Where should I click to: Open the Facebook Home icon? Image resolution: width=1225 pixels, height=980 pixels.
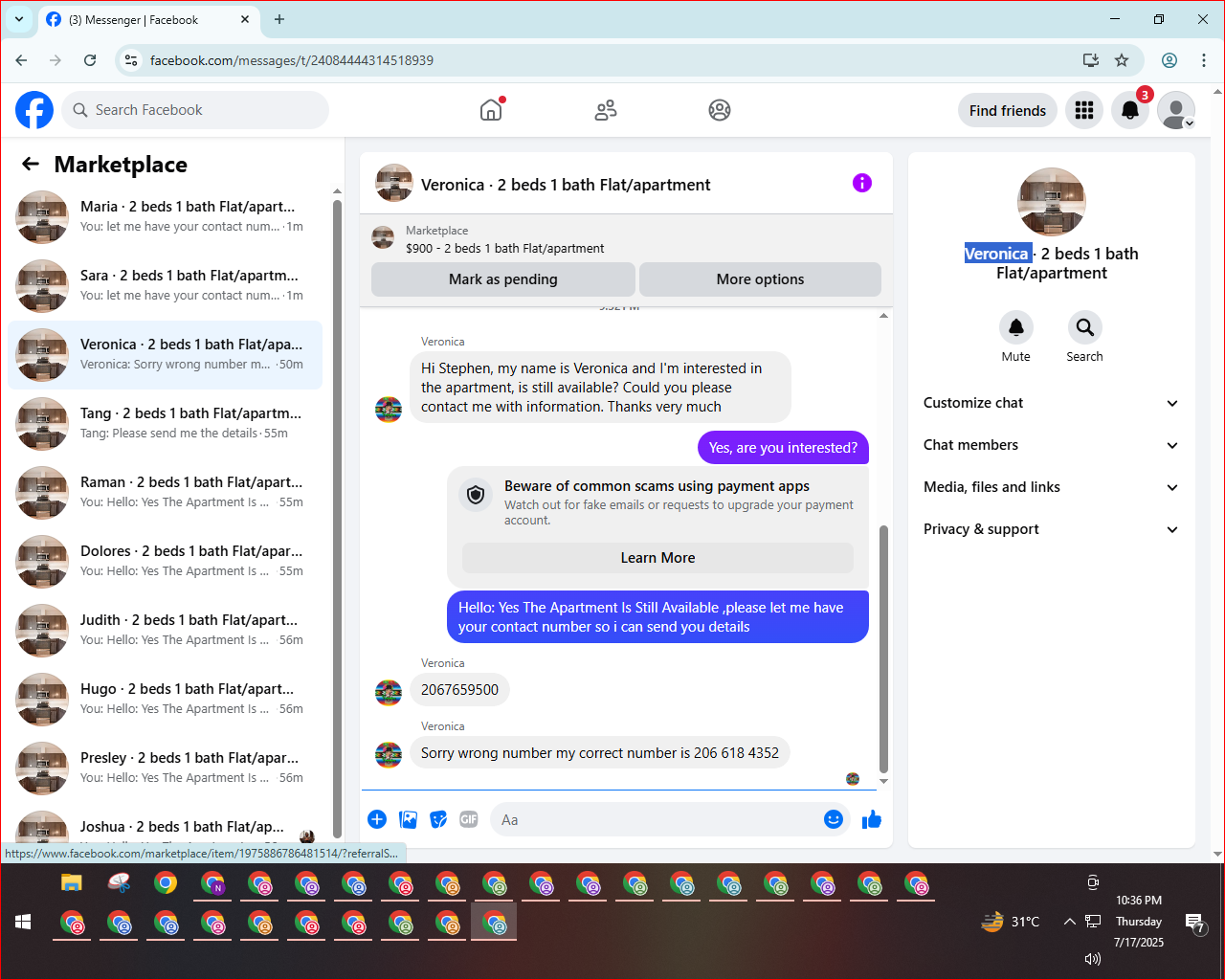pos(491,110)
